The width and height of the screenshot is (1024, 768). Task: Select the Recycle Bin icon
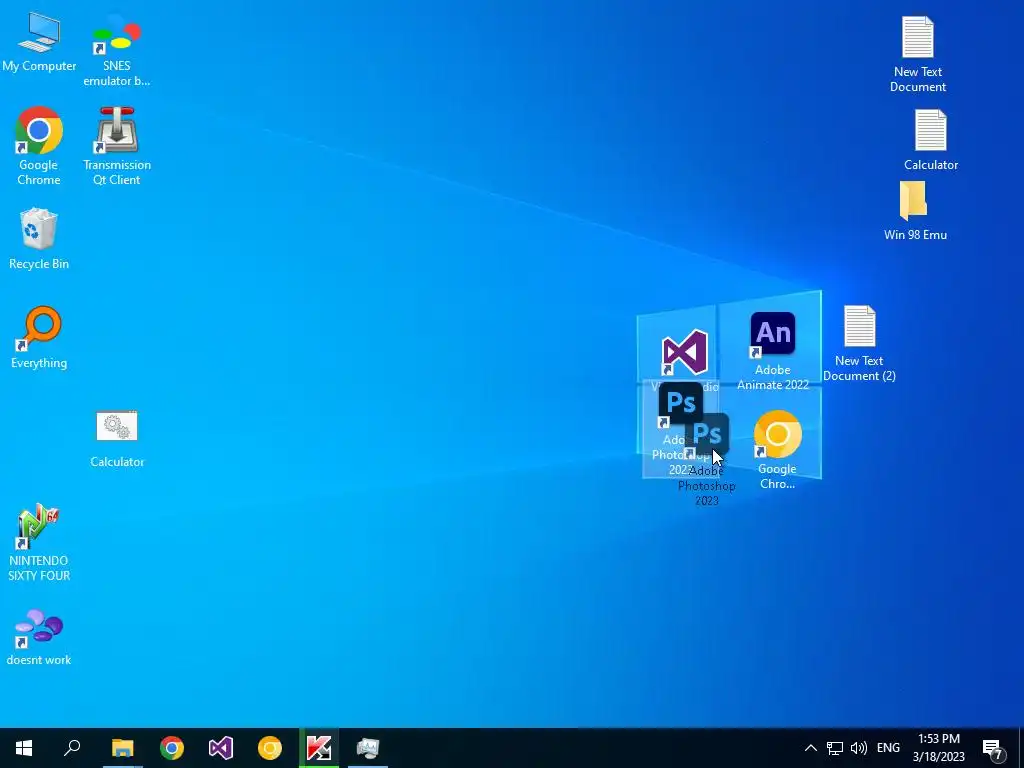(x=39, y=239)
